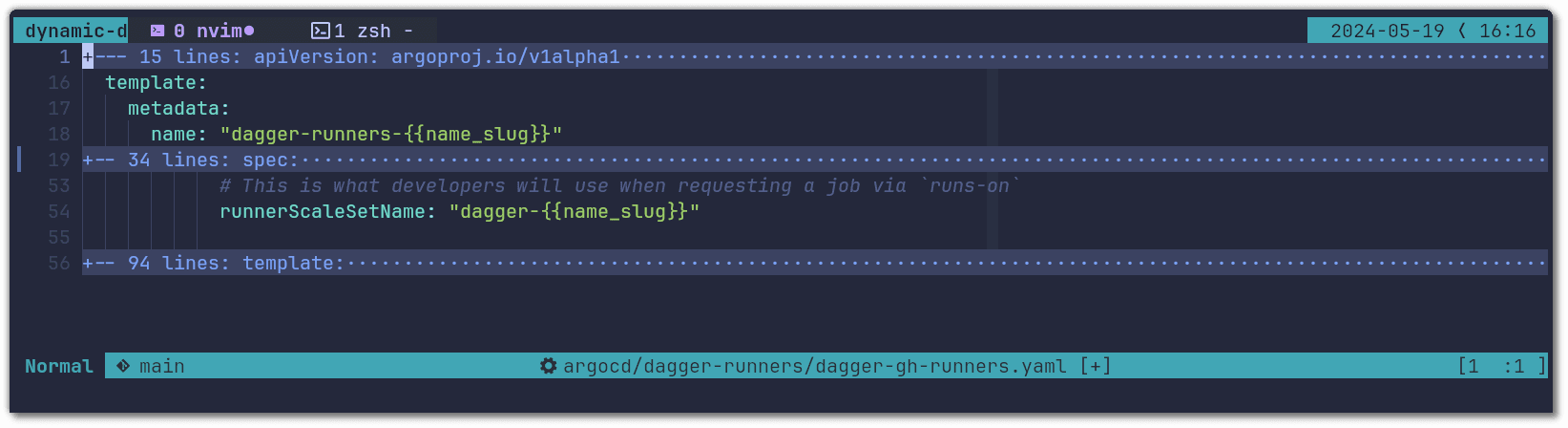Click the name value "dagger-runners-{{name_slug}}"
Screen dimensions: 1568x428
pyautogui.click(x=391, y=135)
